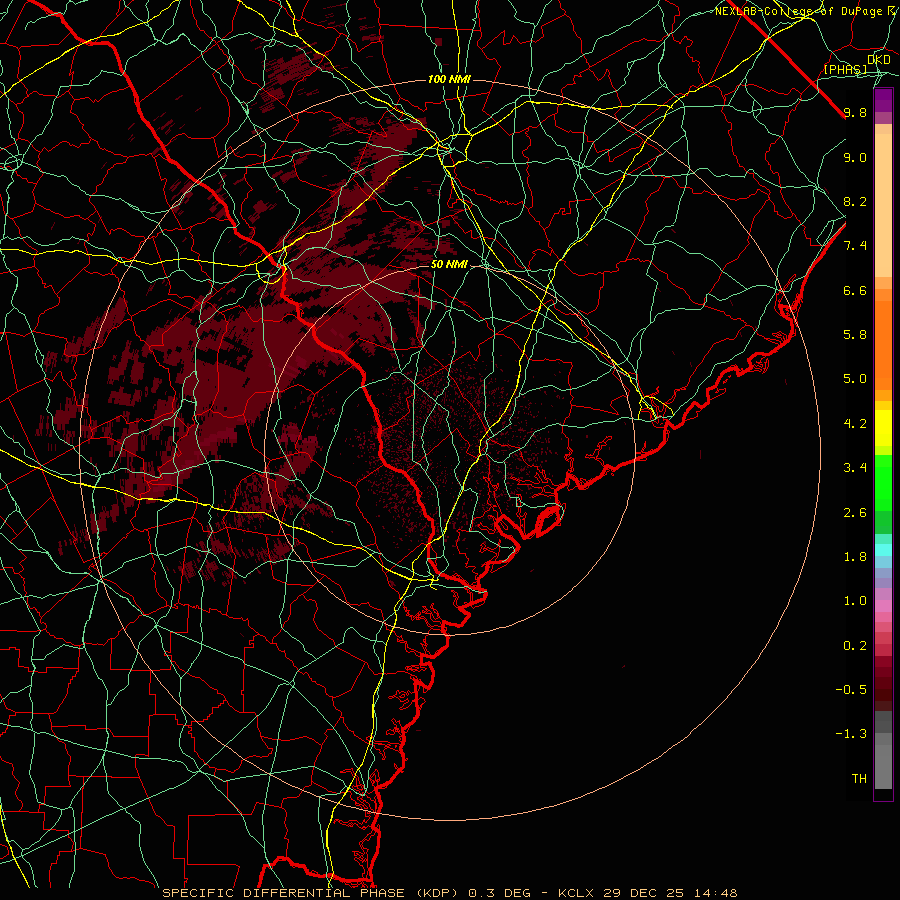Select the "2.6" scale label
900x900 pixels.
855,513
